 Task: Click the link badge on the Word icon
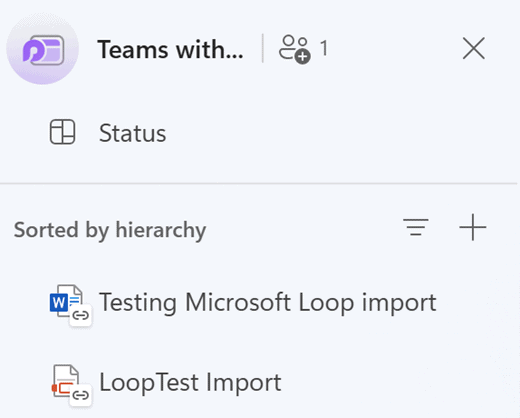pos(81,315)
